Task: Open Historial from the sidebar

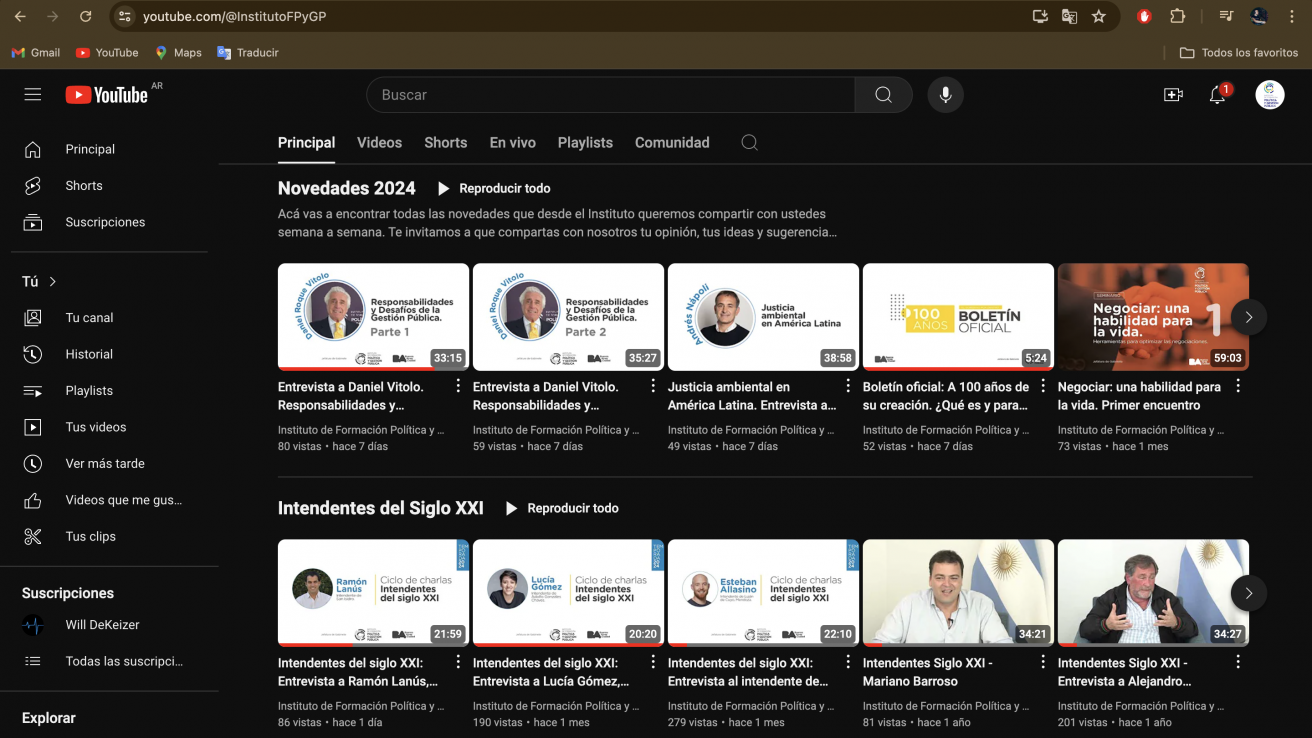Action: click(x=90, y=353)
